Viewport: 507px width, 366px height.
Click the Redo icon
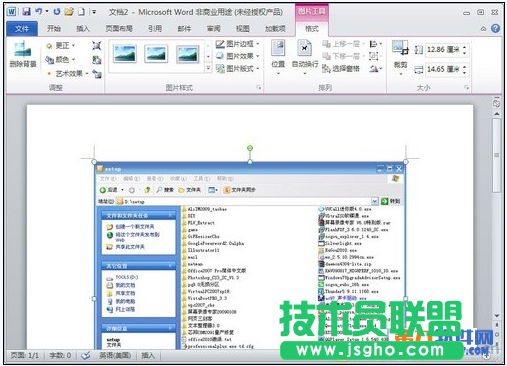click(57, 12)
